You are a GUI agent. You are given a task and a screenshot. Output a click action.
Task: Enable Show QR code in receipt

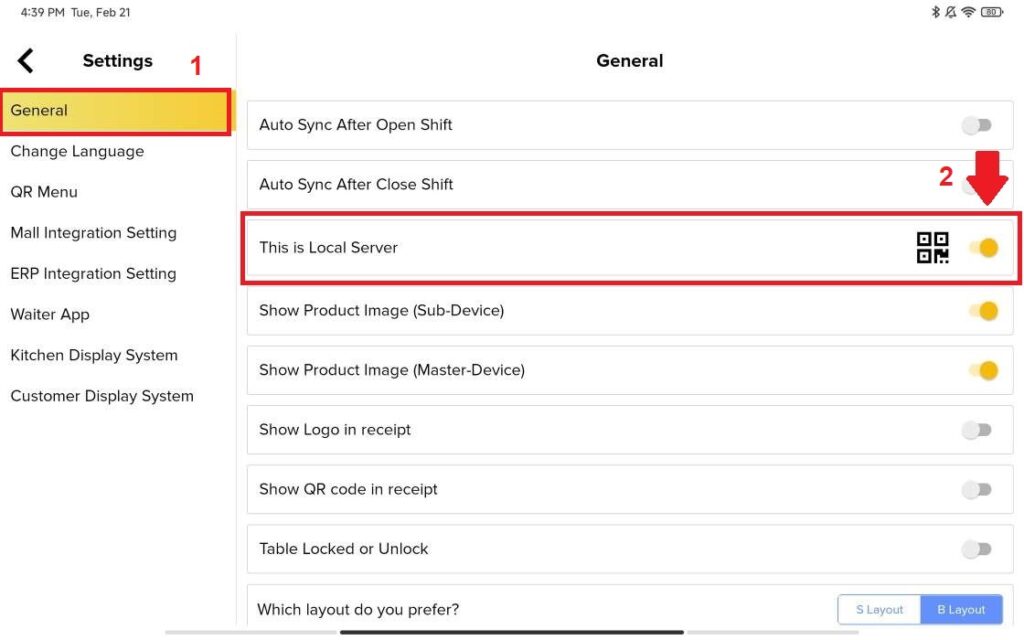click(977, 490)
